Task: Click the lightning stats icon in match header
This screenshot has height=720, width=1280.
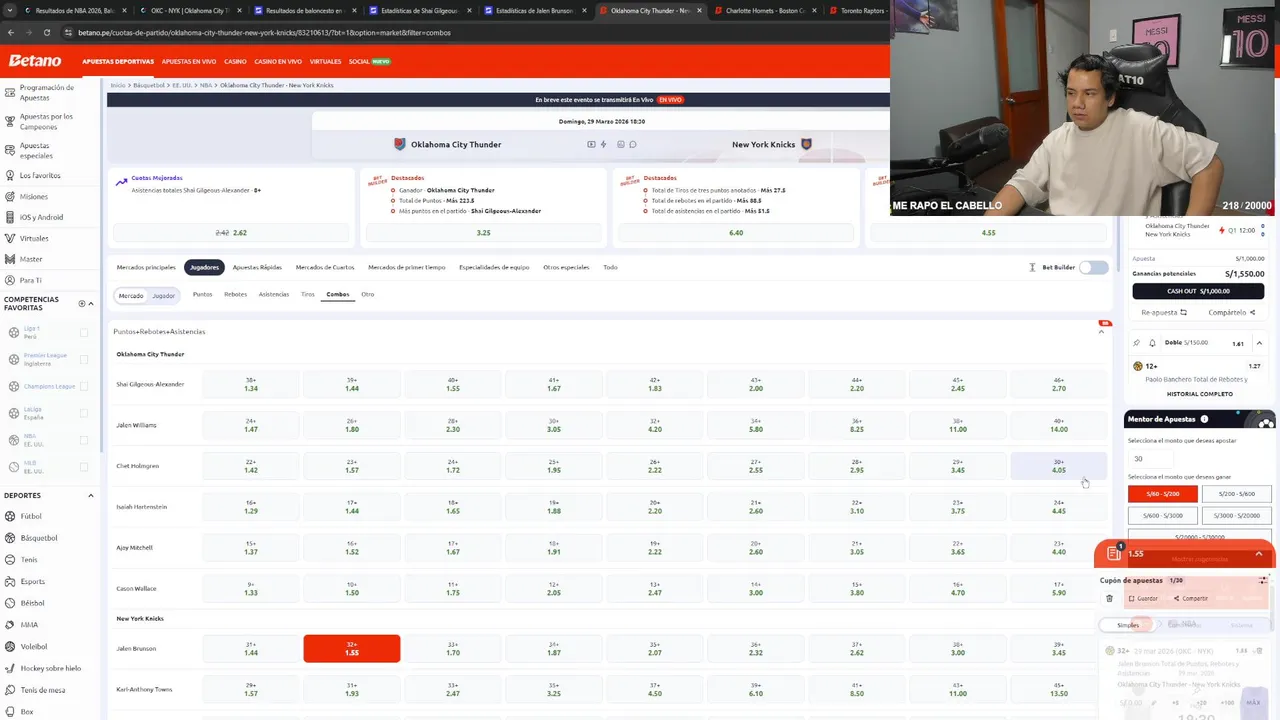Action: pos(603,144)
